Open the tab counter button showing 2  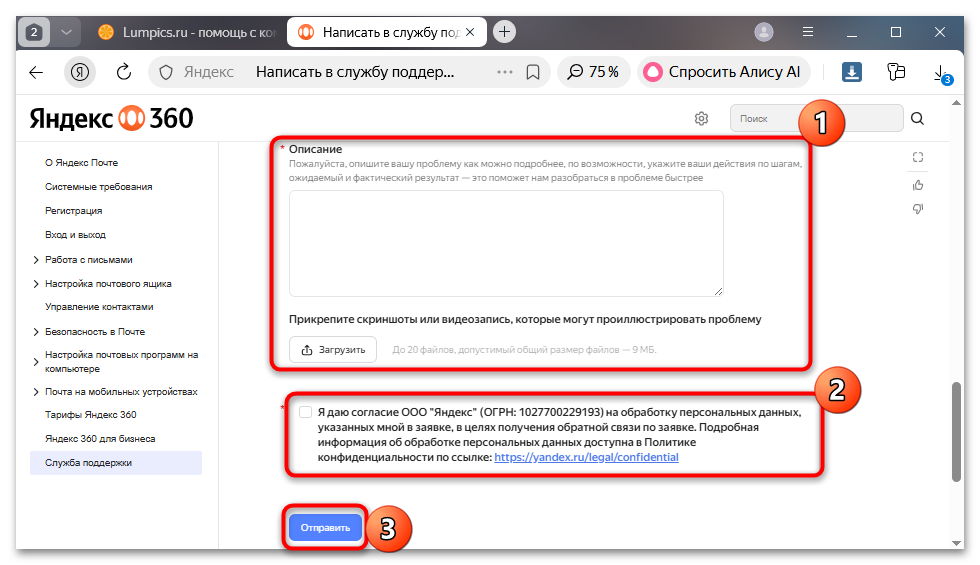pos(34,32)
